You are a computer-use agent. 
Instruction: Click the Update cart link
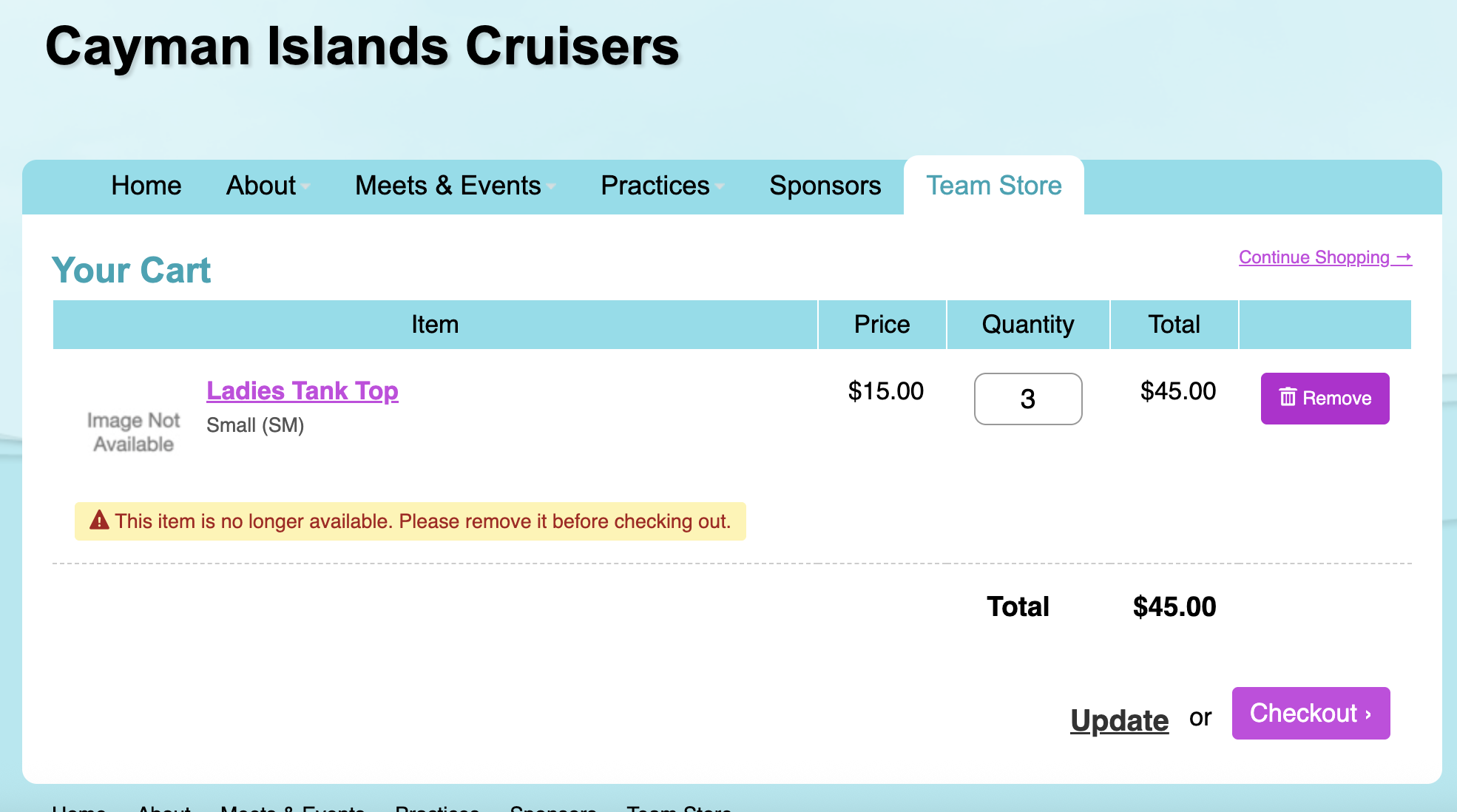pos(1119,720)
